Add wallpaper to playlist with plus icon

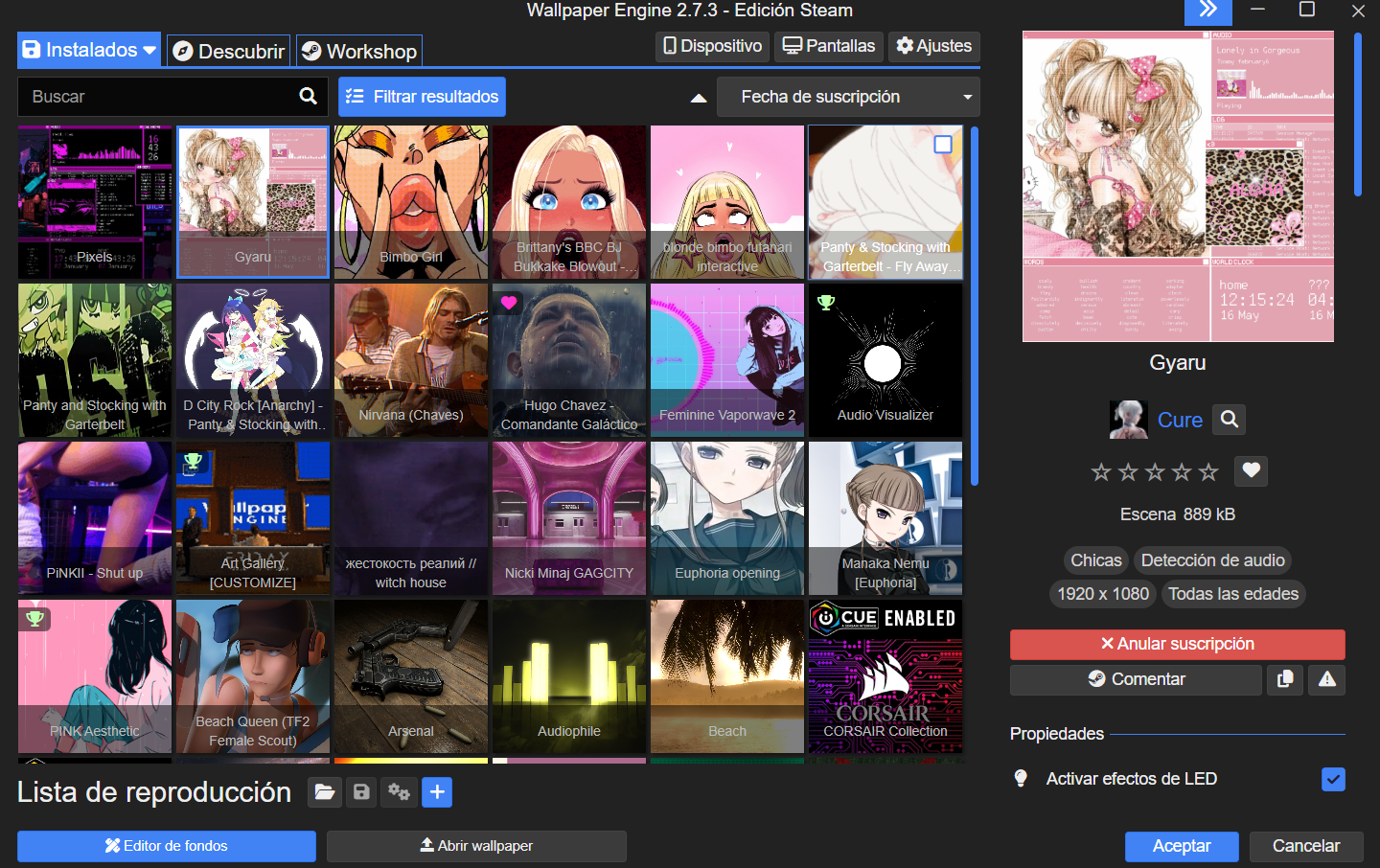pos(437,792)
